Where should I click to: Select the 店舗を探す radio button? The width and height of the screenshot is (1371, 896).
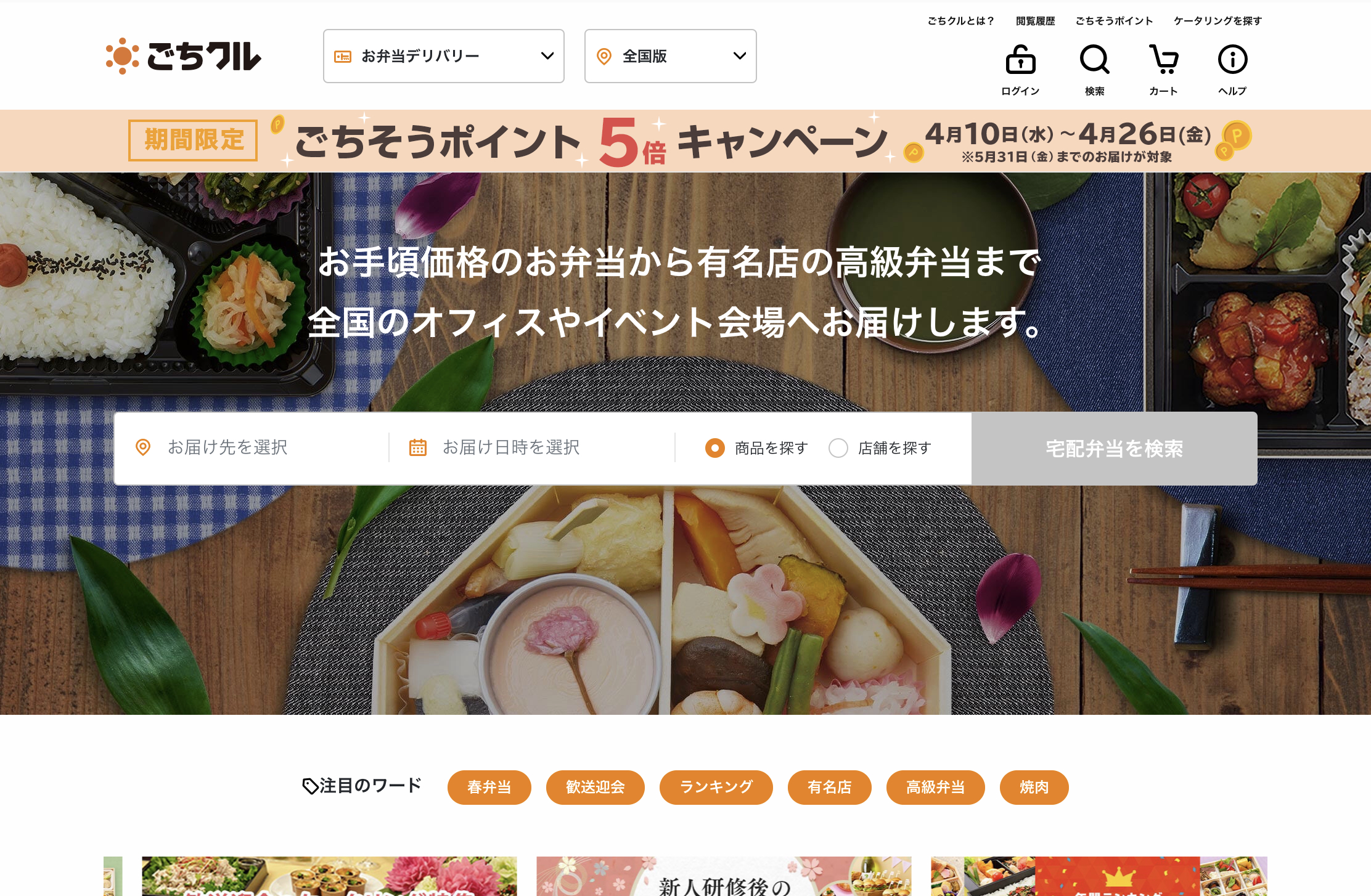coord(838,448)
